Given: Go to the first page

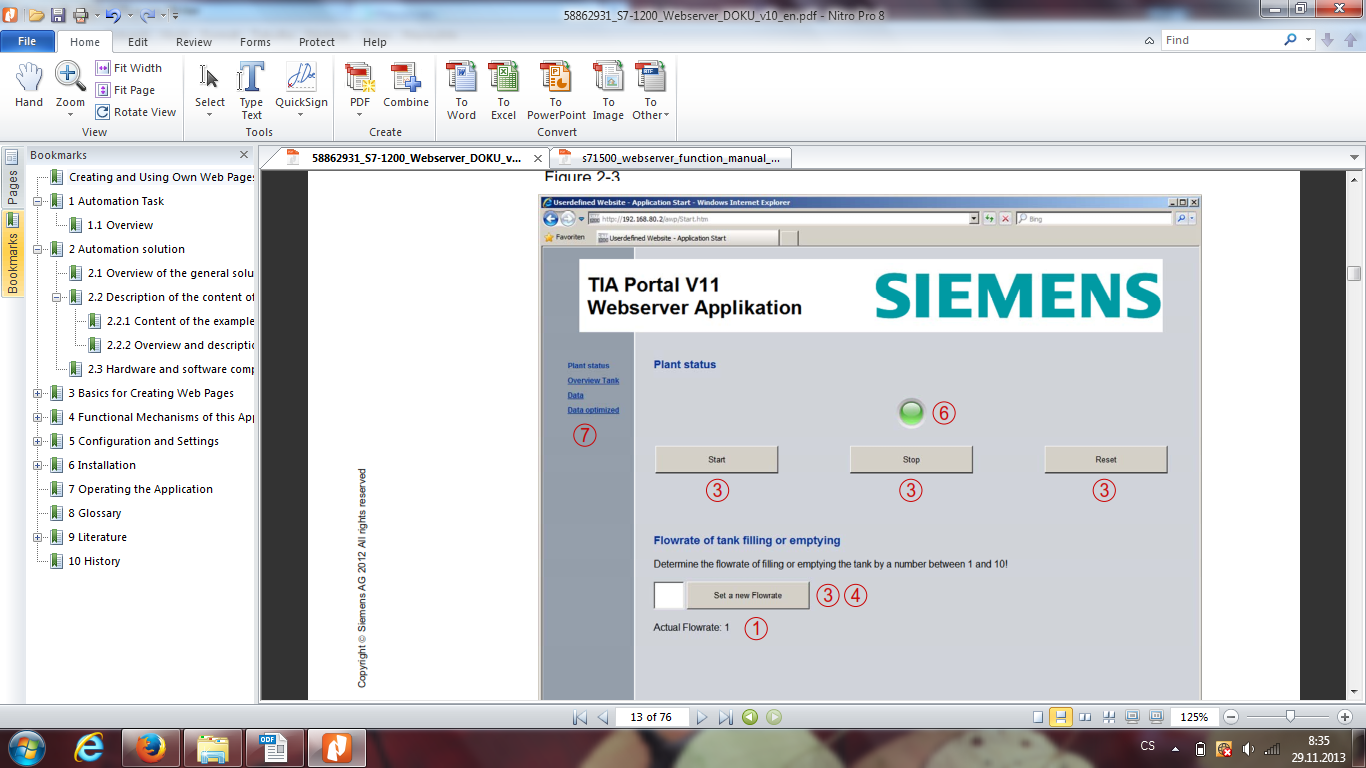Looking at the screenshot, I should (579, 717).
